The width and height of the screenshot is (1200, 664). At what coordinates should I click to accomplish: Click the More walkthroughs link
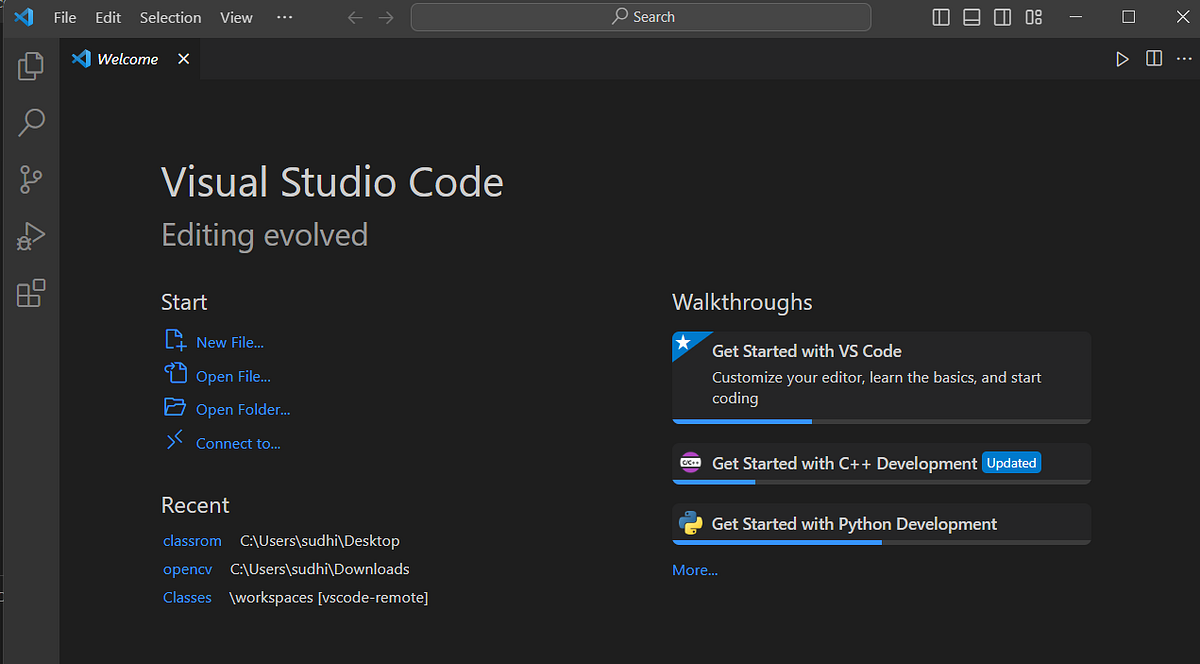click(695, 569)
